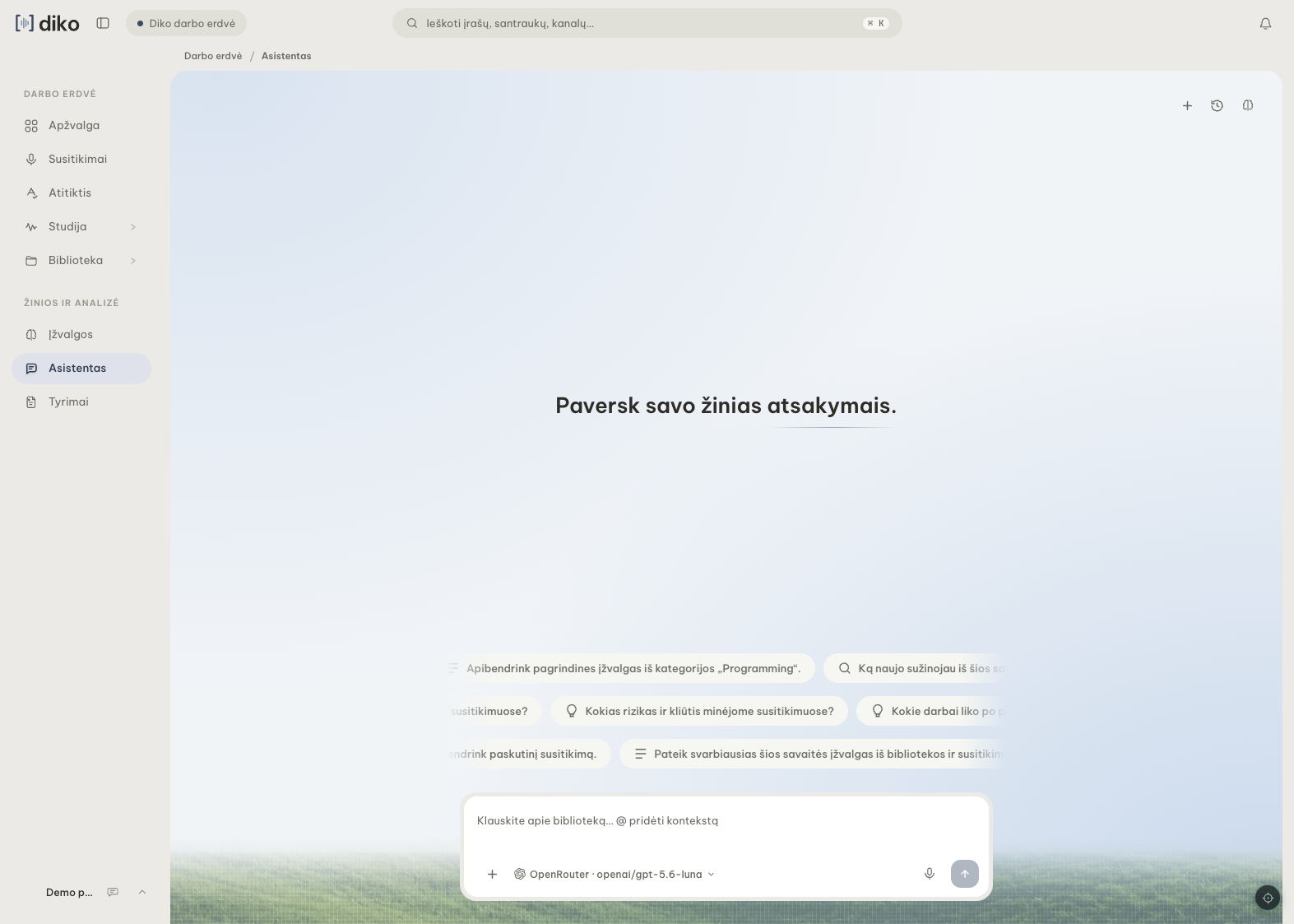This screenshot has width=1294, height=924.
Task: Select Asistentas in sidebar
Action: point(81,369)
